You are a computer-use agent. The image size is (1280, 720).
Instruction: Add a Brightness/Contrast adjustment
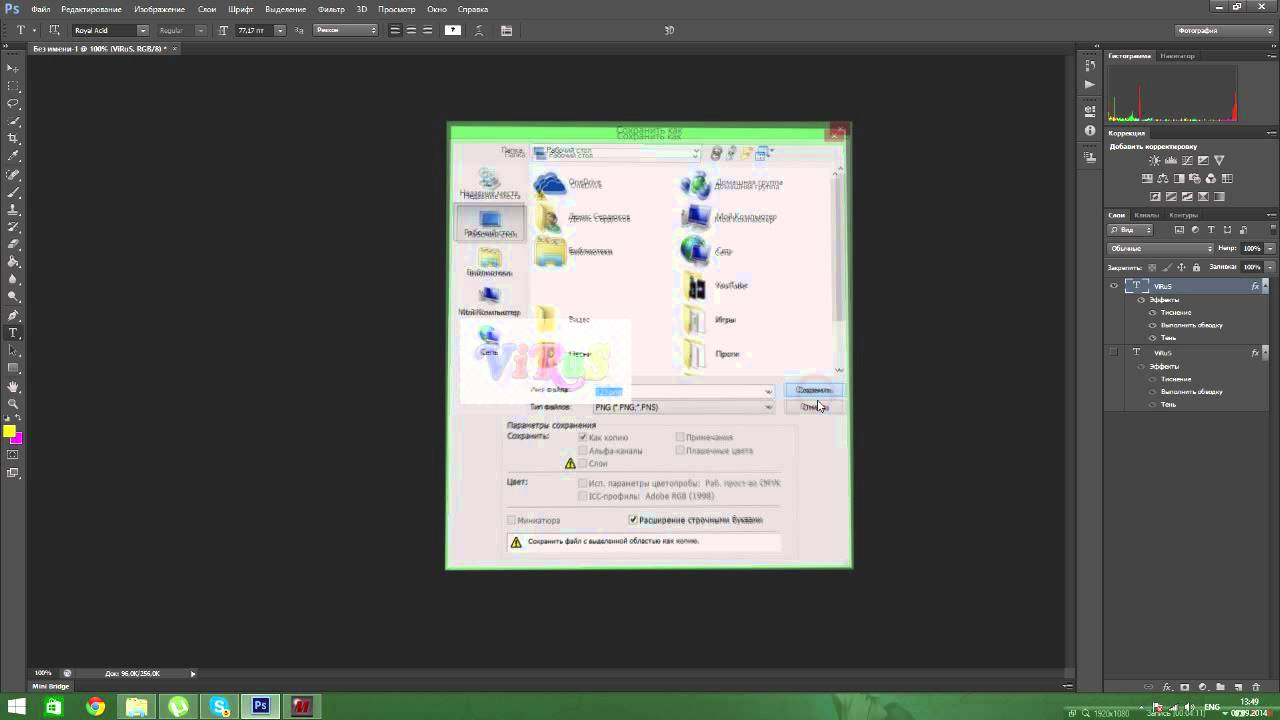click(x=1155, y=161)
